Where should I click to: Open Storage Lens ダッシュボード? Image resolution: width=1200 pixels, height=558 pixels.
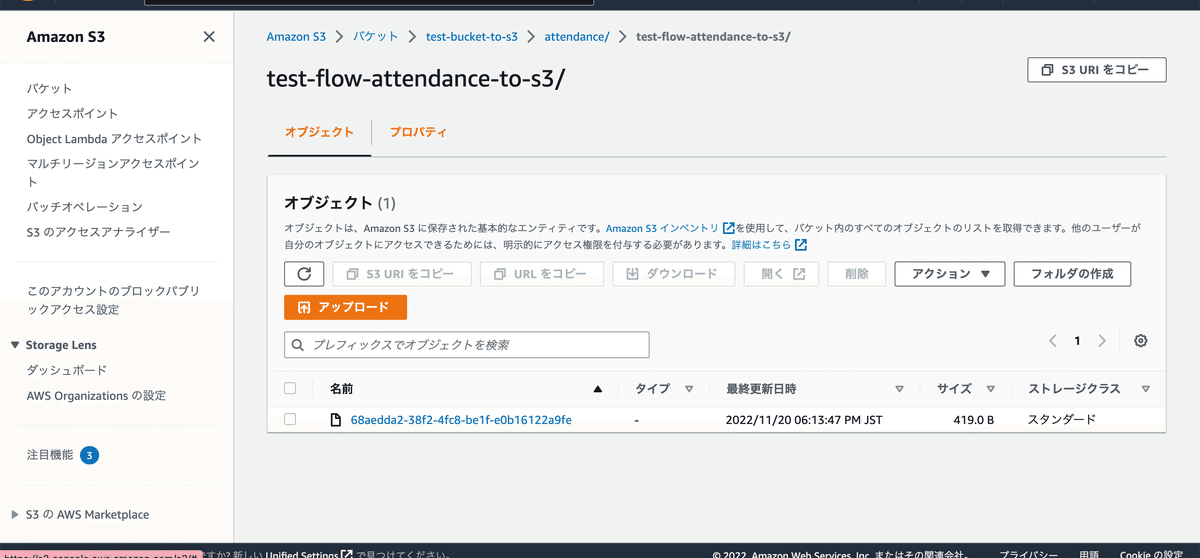(66, 370)
